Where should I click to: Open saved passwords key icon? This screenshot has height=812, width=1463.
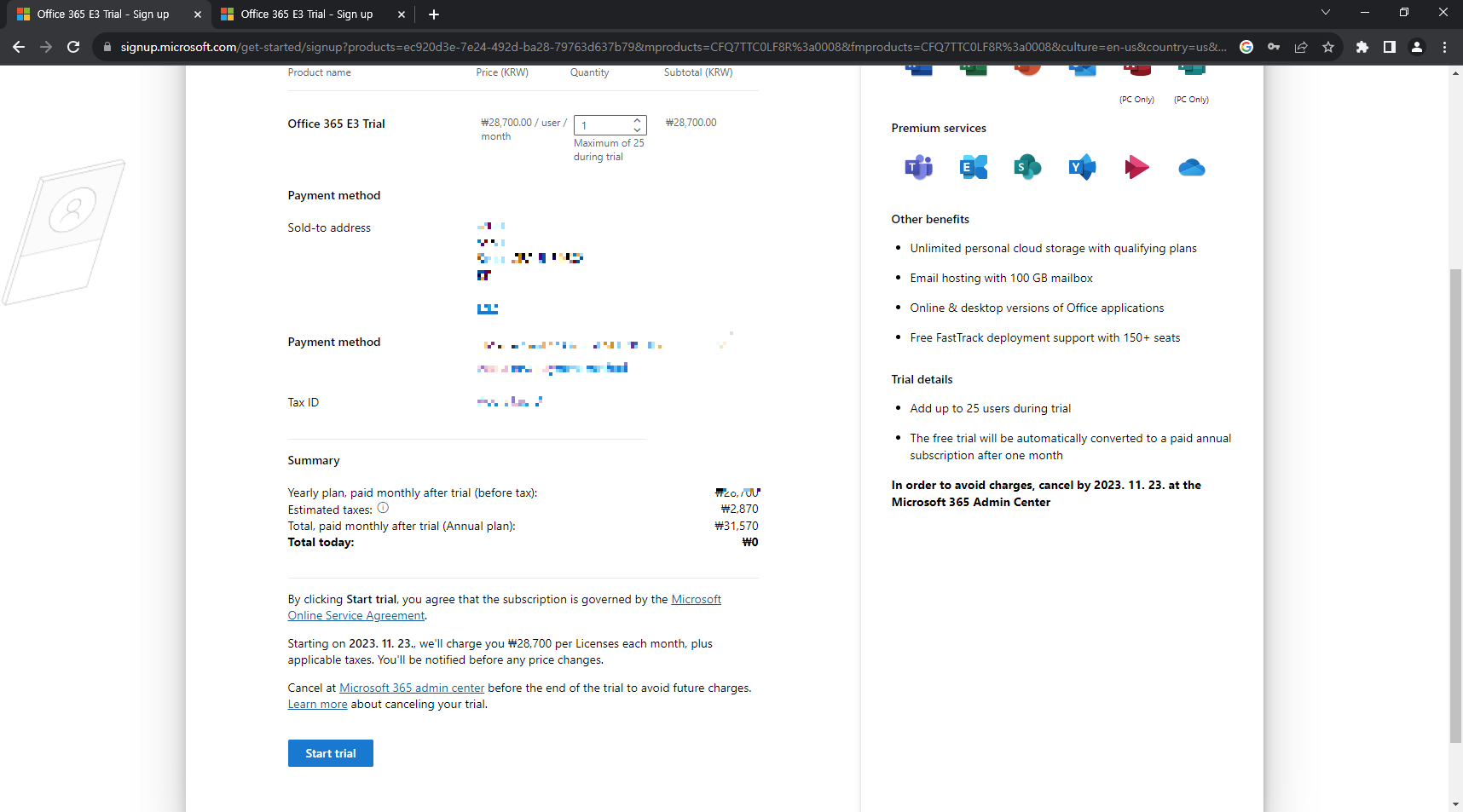click(x=1274, y=47)
